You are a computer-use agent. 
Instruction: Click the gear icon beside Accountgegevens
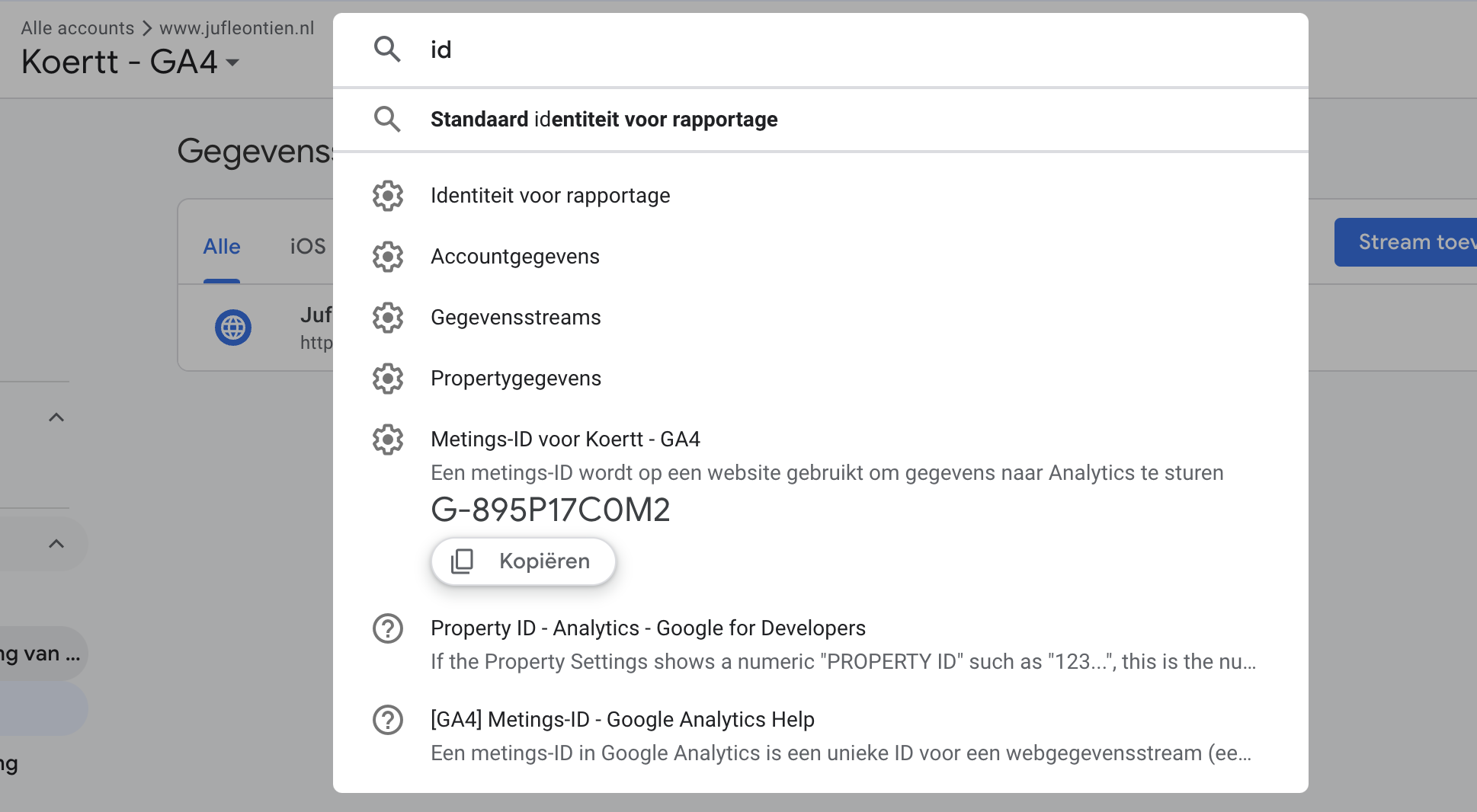[387, 257]
